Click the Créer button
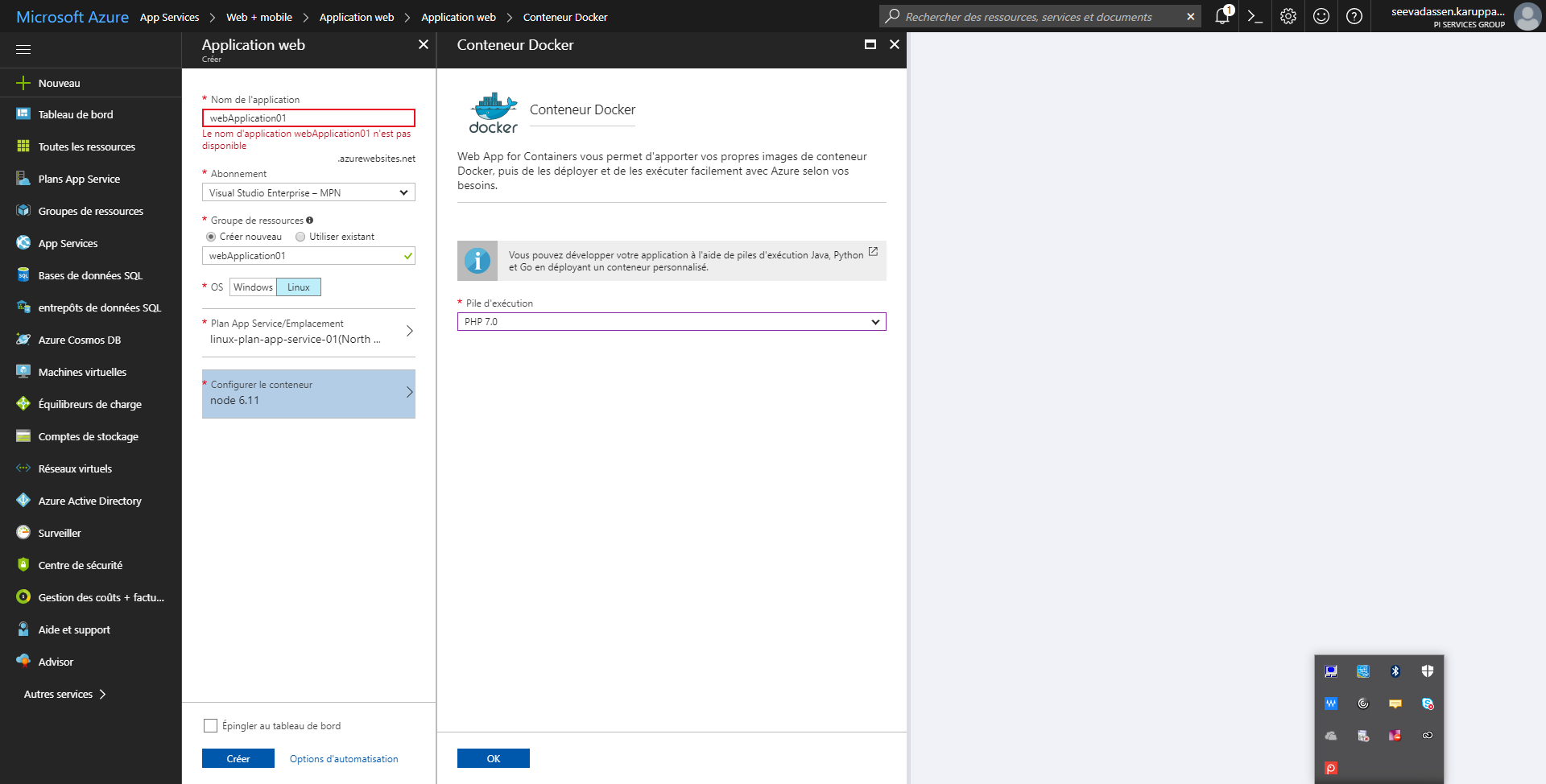 click(x=238, y=758)
